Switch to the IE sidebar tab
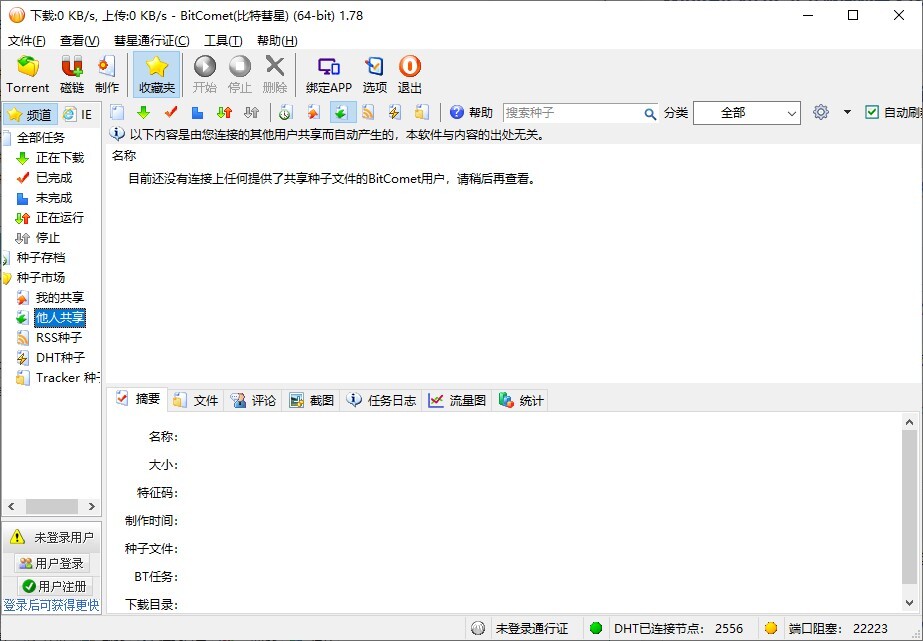This screenshot has height=641, width=923. [x=78, y=114]
